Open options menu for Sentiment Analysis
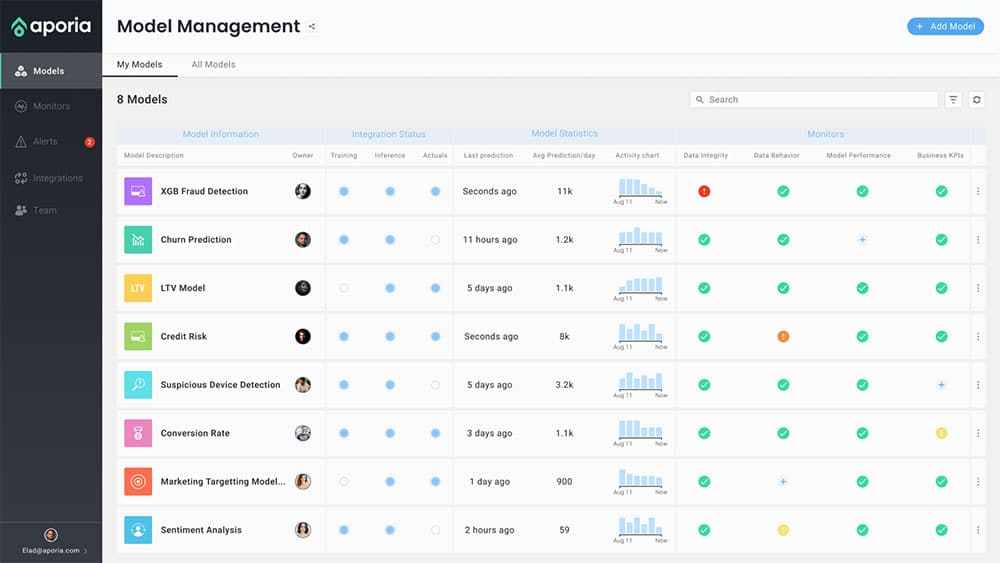The image size is (1000, 563). pyautogui.click(x=978, y=530)
